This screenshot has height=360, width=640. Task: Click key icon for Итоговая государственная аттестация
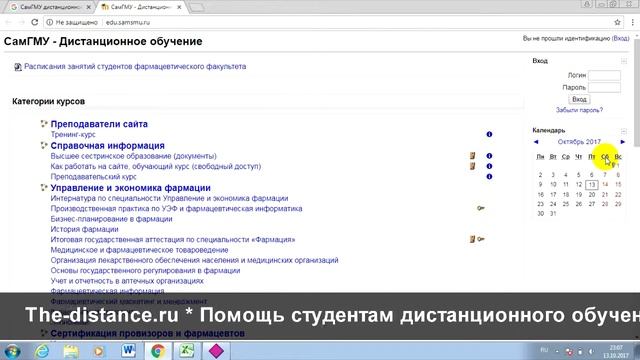[481, 239]
